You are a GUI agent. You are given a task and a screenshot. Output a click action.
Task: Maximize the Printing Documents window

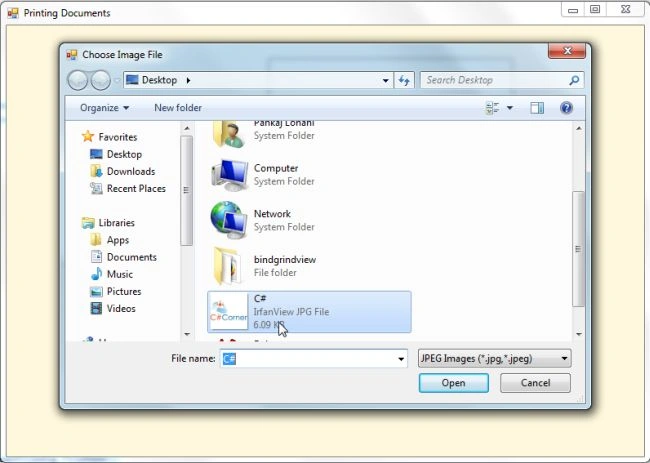point(595,10)
